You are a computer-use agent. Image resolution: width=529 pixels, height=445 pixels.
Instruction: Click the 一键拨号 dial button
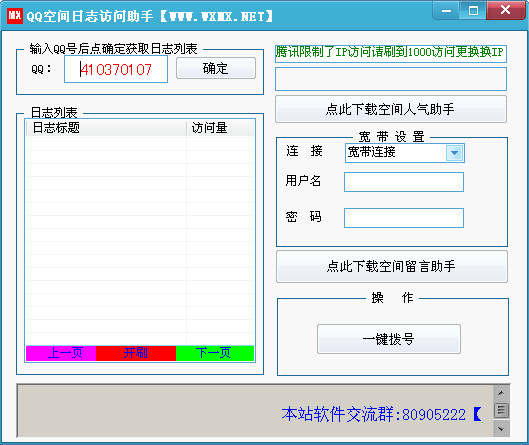click(x=389, y=339)
